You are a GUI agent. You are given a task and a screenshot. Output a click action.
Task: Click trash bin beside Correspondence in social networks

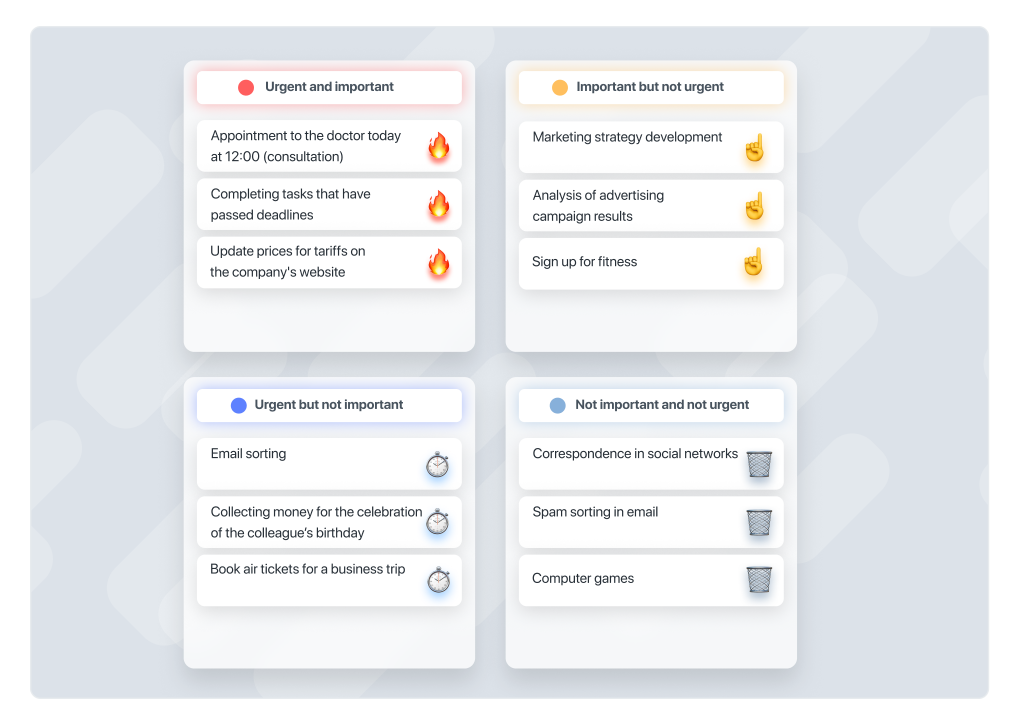(x=759, y=464)
